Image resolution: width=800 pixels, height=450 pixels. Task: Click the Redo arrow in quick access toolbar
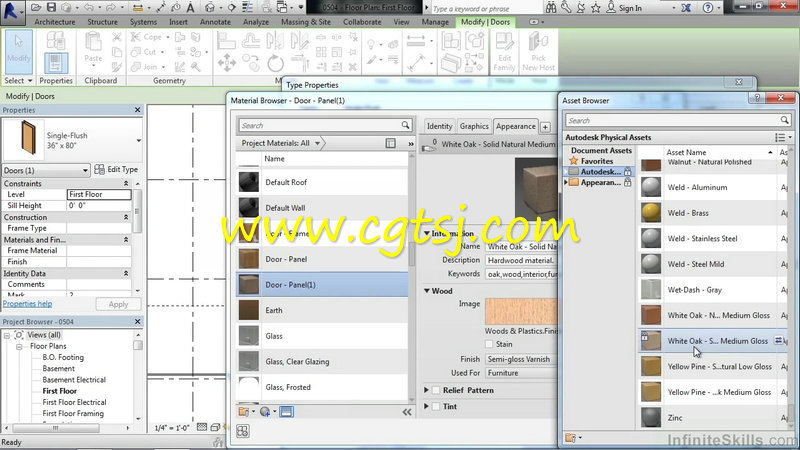click(110, 8)
